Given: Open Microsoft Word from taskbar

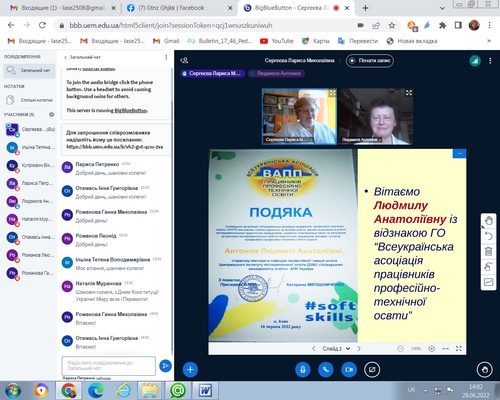Looking at the screenshot, I should (x=205, y=390).
